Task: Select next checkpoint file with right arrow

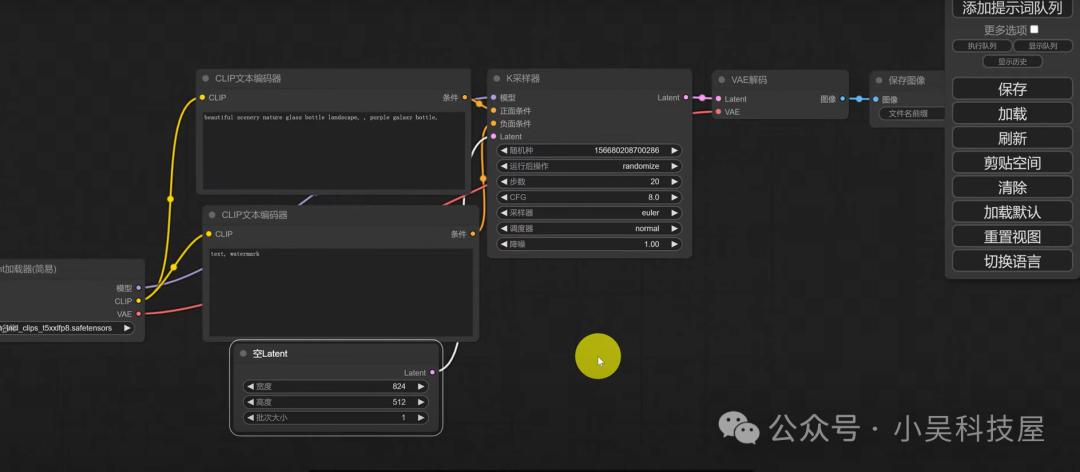Action: point(127,328)
